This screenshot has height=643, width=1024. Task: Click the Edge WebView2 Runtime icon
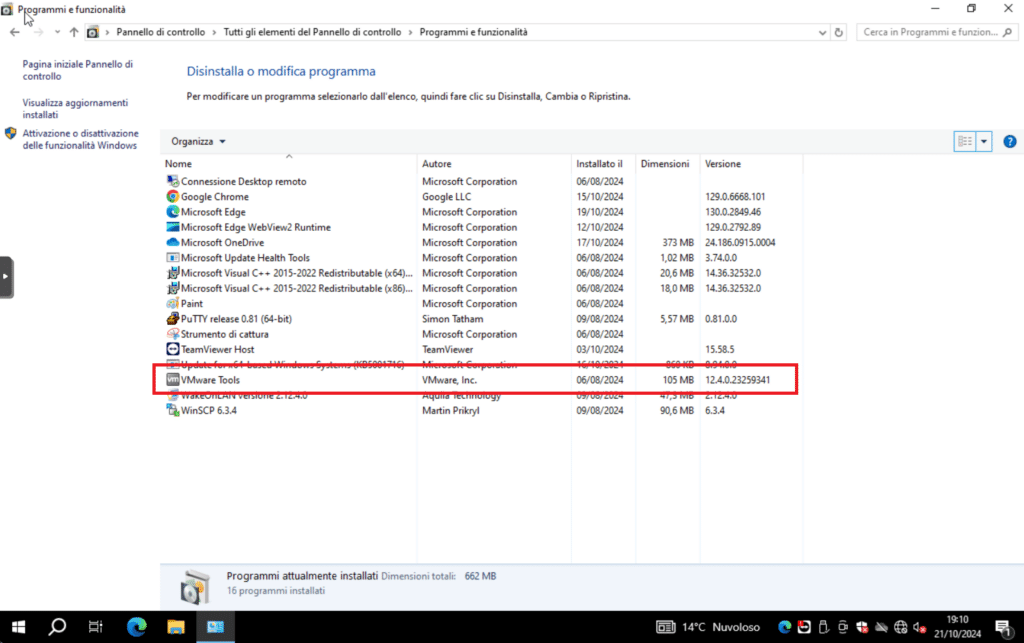tap(172, 227)
